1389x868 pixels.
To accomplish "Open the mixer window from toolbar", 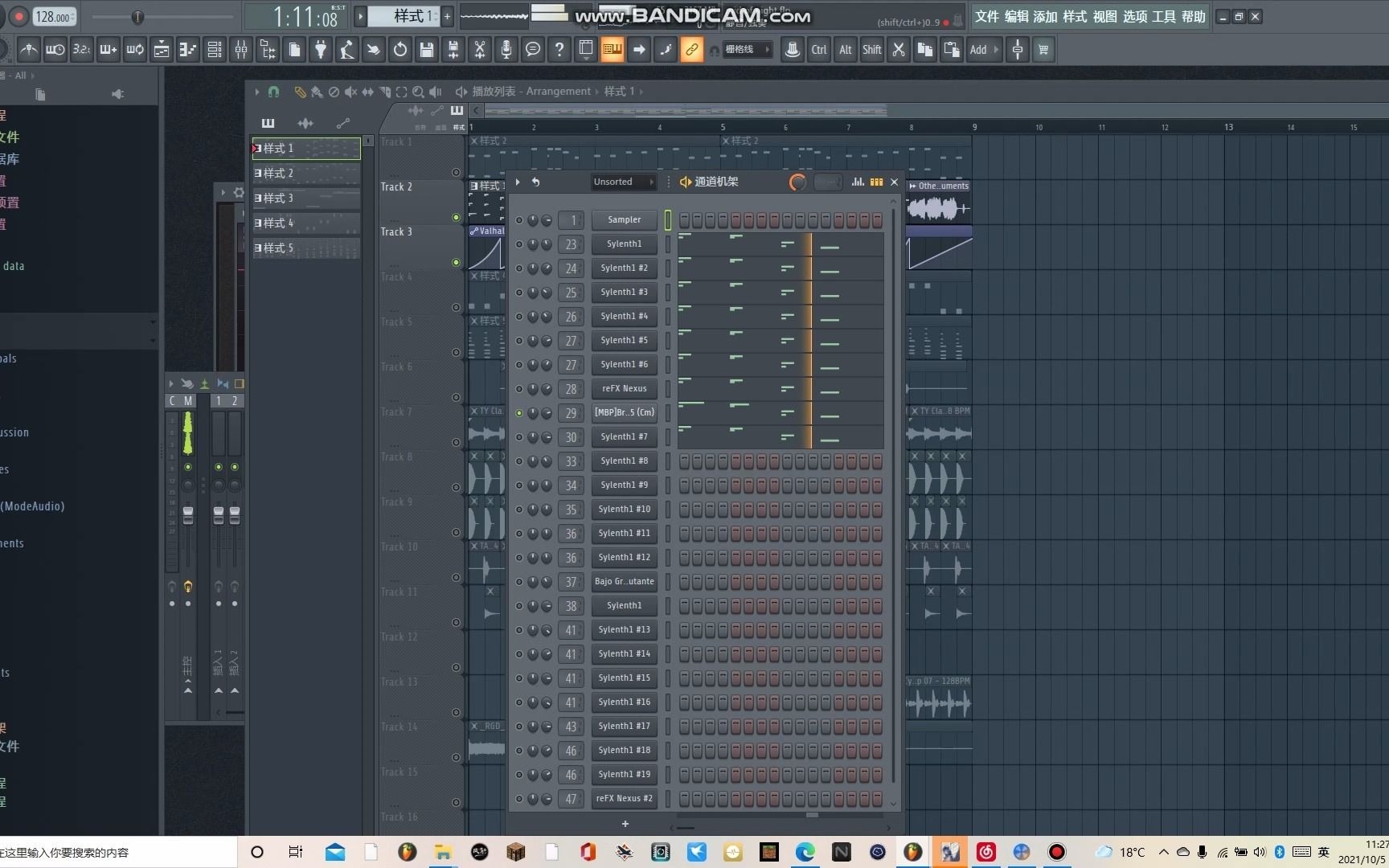I will coord(241,50).
